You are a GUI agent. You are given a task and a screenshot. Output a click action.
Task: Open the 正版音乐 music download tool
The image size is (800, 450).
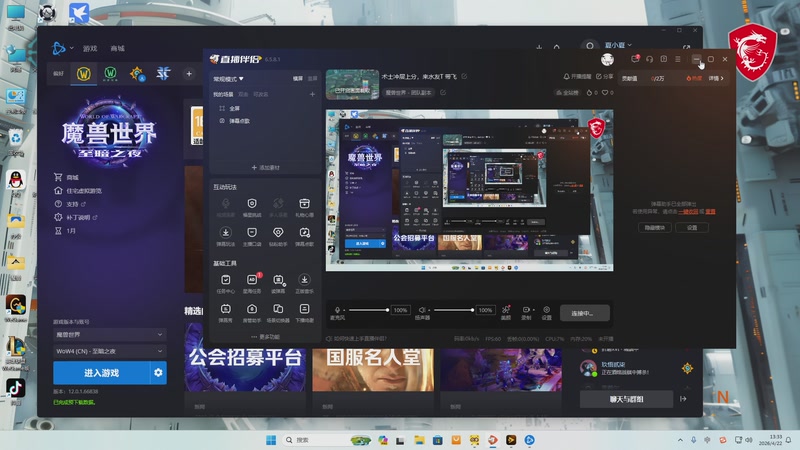[305, 283]
